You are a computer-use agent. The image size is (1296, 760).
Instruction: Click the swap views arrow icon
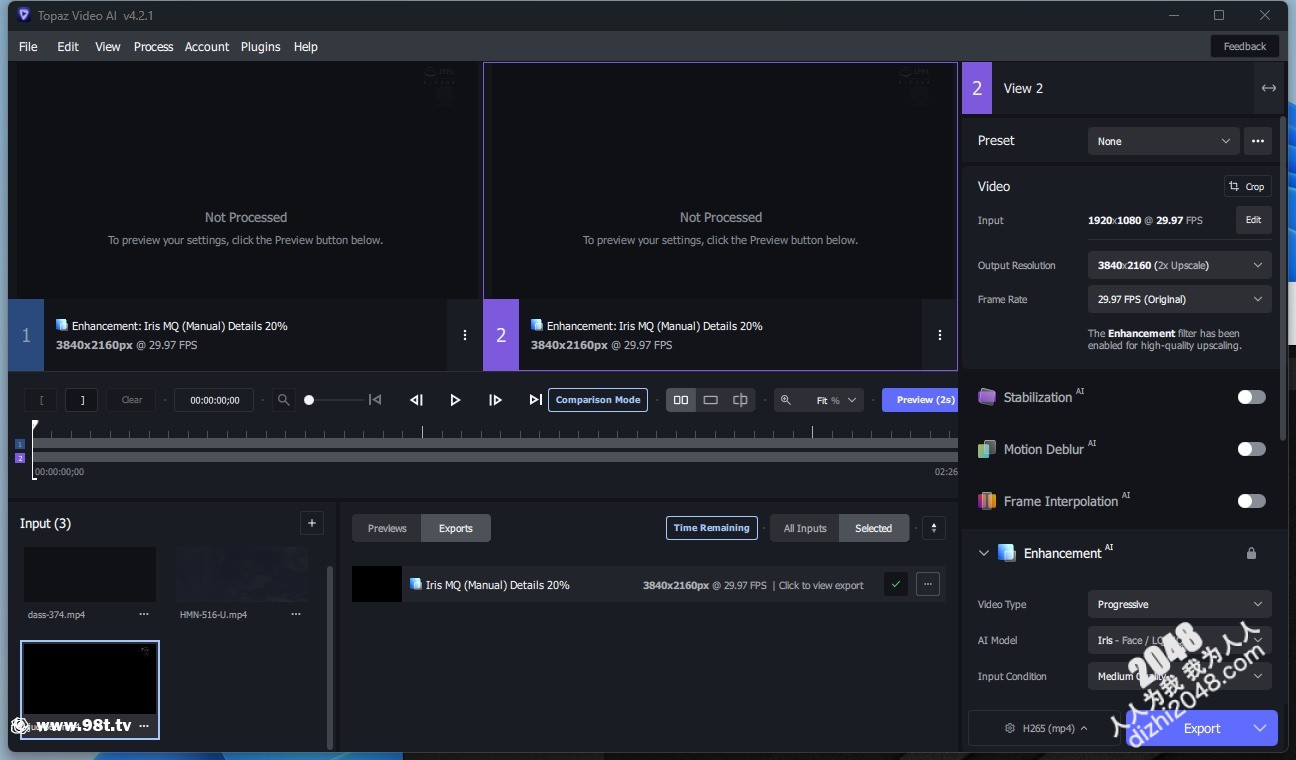[x=1269, y=88]
